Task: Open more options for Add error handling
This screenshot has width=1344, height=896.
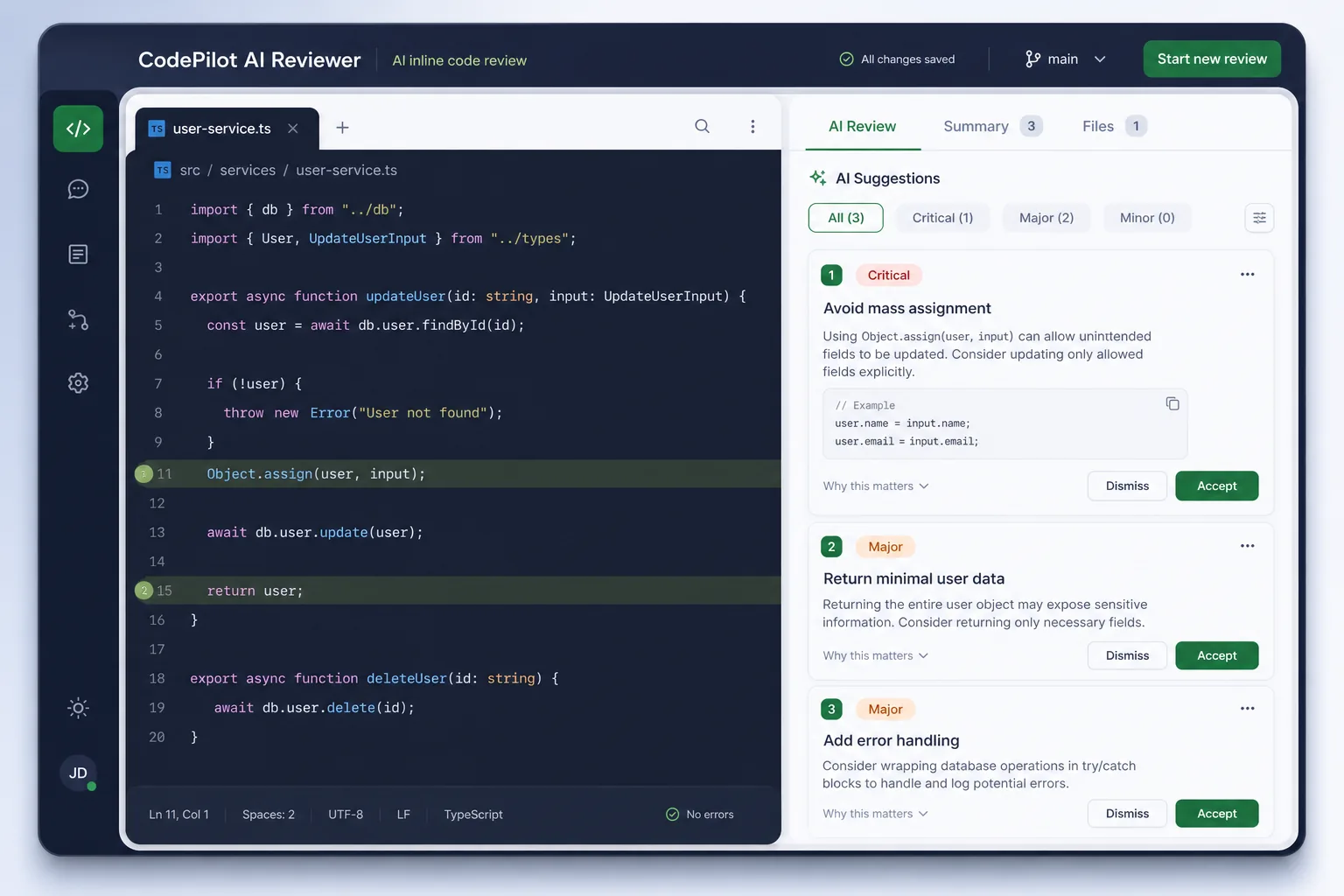Action: pyautogui.click(x=1247, y=709)
